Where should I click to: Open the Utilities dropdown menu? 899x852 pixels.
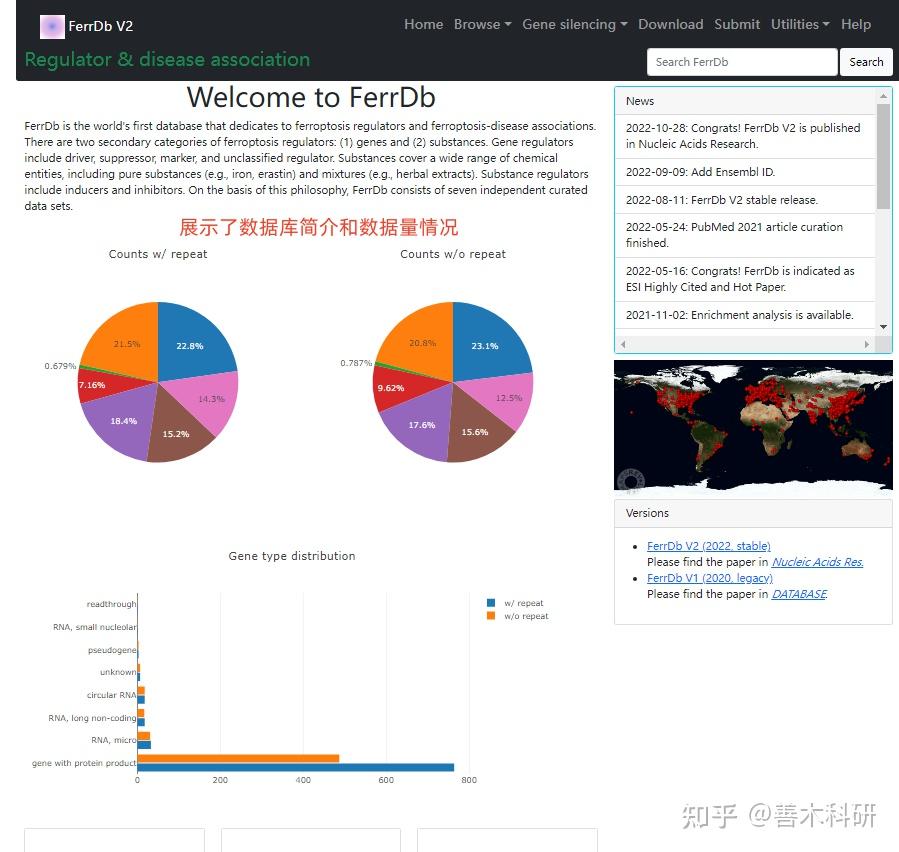(x=799, y=24)
